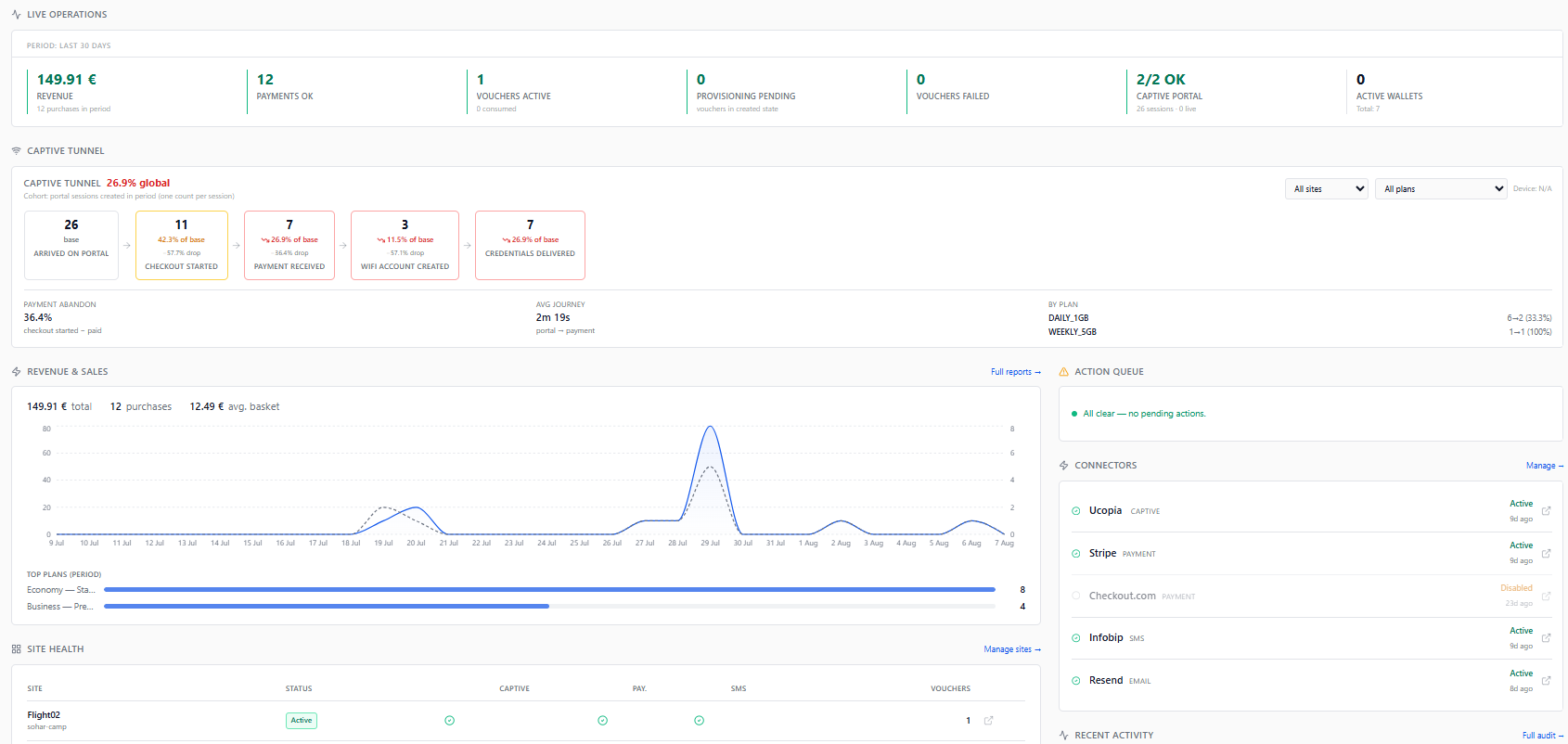Click the Stripe connector name
This screenshot has height=744, width=1568.
[x=1102, y=553]
